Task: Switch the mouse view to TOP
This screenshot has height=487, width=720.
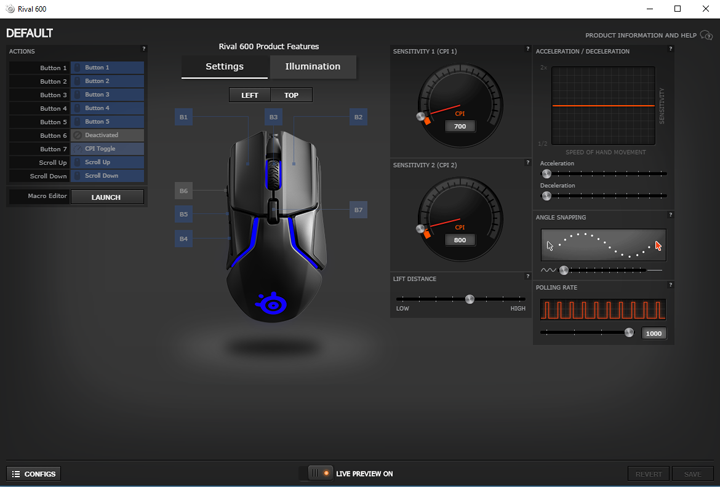Action: coord(291,95)
